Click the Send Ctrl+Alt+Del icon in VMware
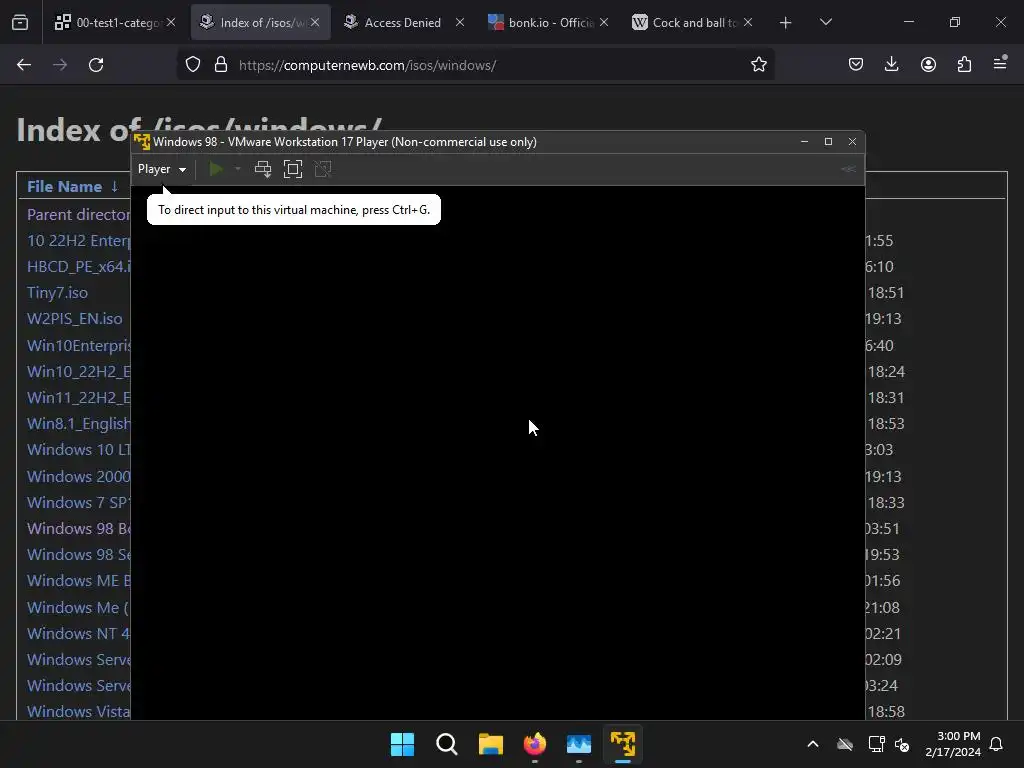 pos(263,169)
